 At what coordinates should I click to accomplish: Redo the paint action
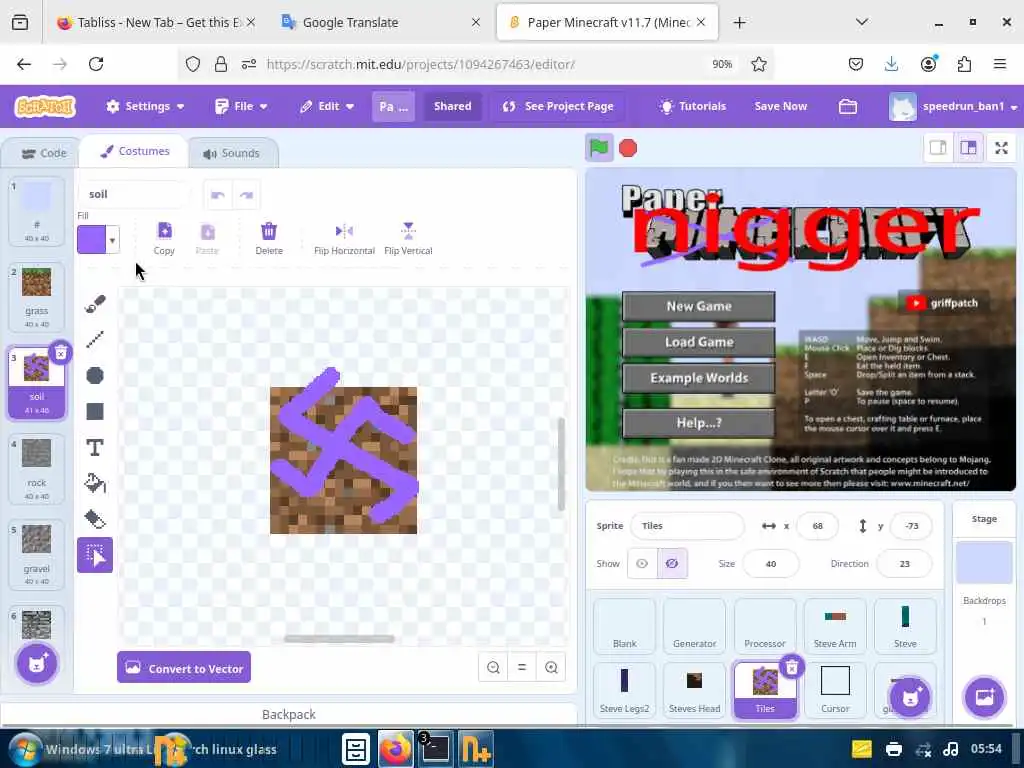[246, 195]
